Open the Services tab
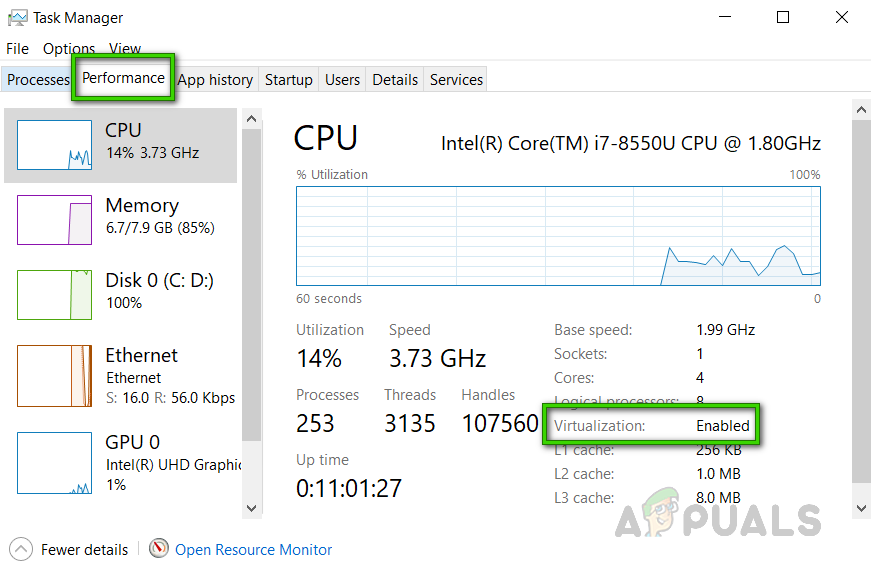Screen dimensions: 871x565 [456, 80]
